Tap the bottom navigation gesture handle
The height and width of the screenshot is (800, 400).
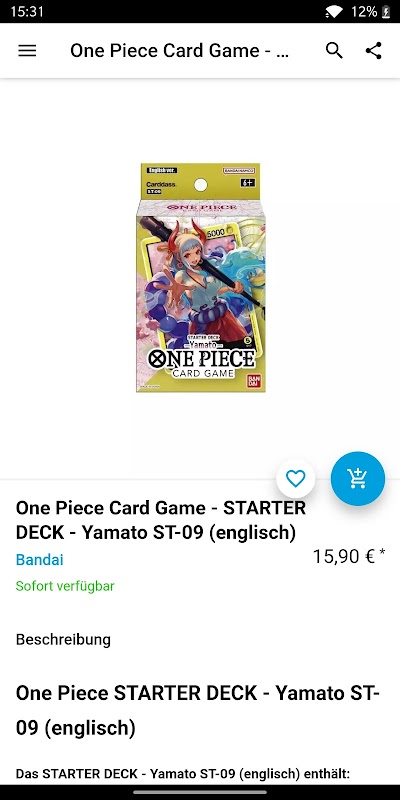200,792
